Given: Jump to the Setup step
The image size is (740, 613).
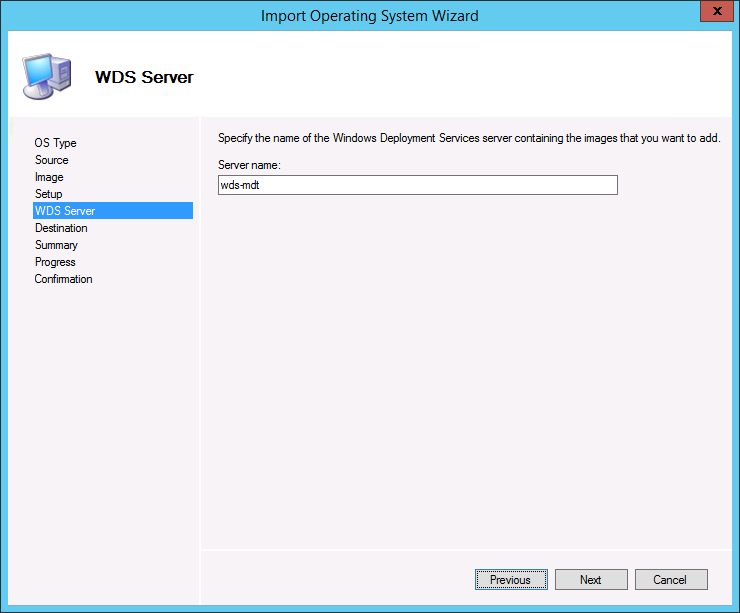Looking at the screenshot, I should pyautogui.click(x=49, y=194).
